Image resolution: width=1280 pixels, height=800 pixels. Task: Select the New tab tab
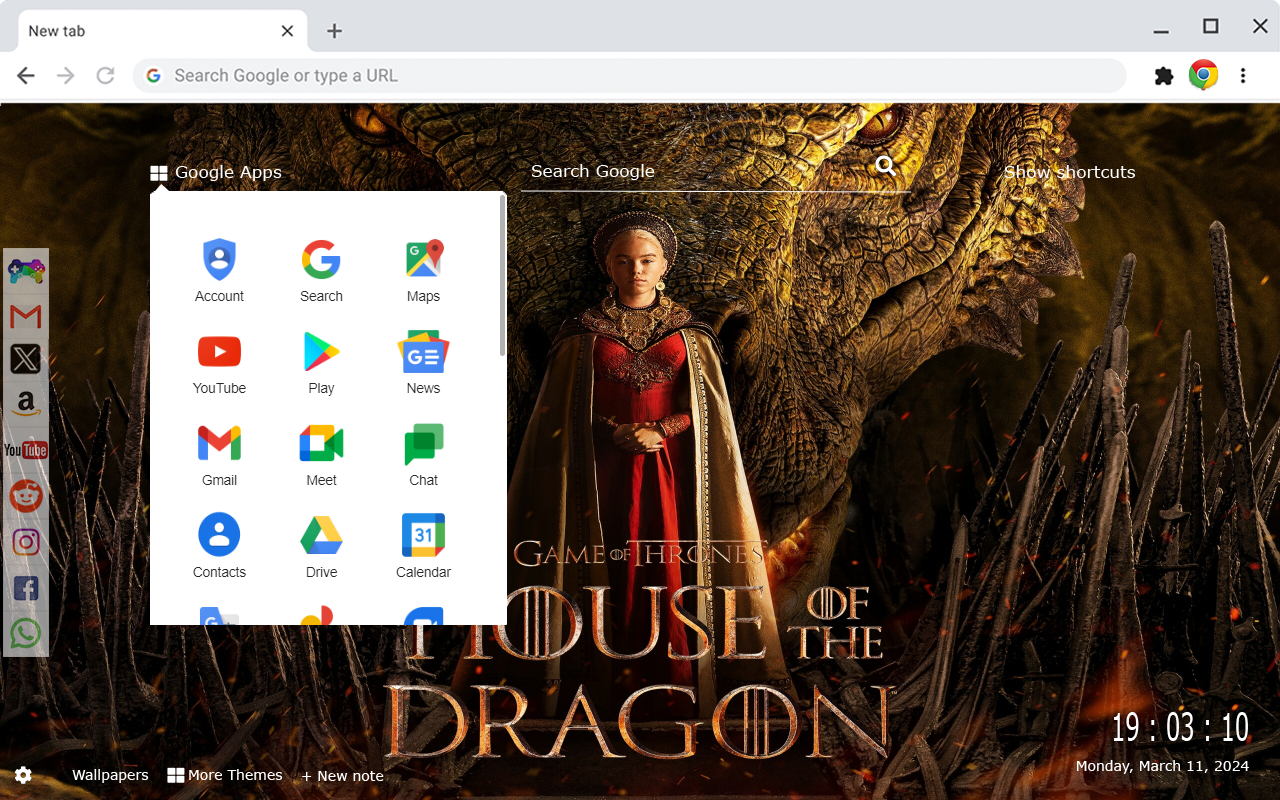point(160,31)
